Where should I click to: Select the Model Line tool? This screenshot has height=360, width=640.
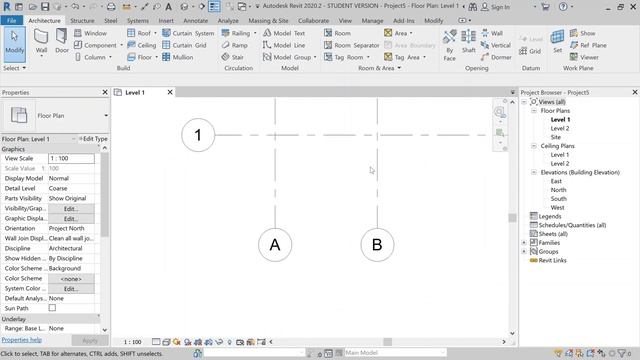(284, 45)
